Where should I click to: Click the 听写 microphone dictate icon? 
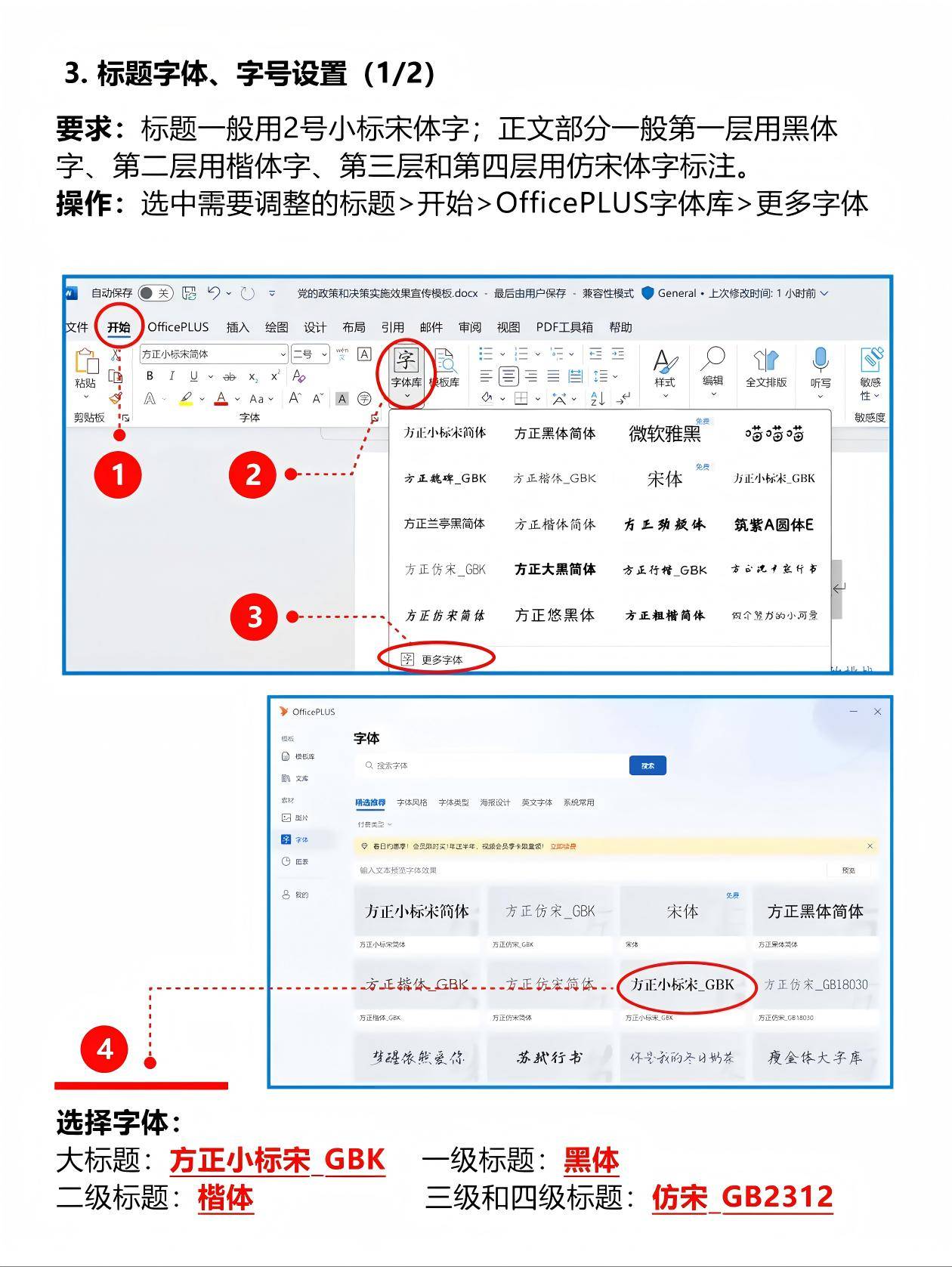tap(821, 369)
